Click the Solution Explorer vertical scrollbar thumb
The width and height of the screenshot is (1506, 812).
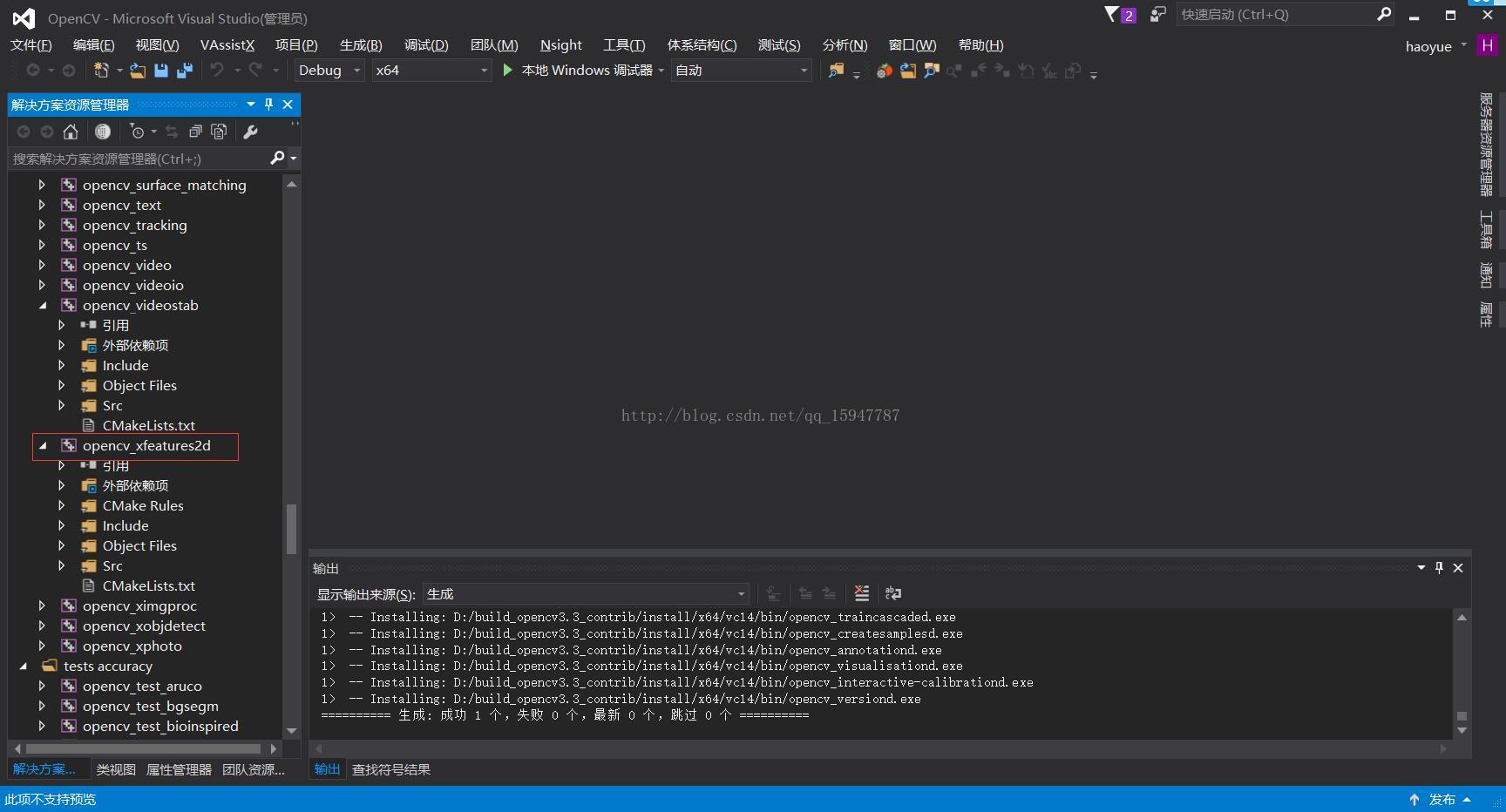292,529
